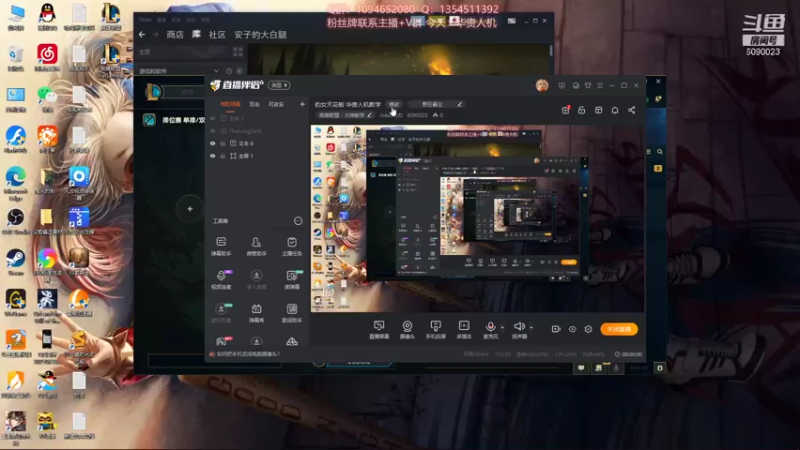This screenshot has width=800, height=450.
Task: Click the record video camera icon
Action: click(556, 329)
